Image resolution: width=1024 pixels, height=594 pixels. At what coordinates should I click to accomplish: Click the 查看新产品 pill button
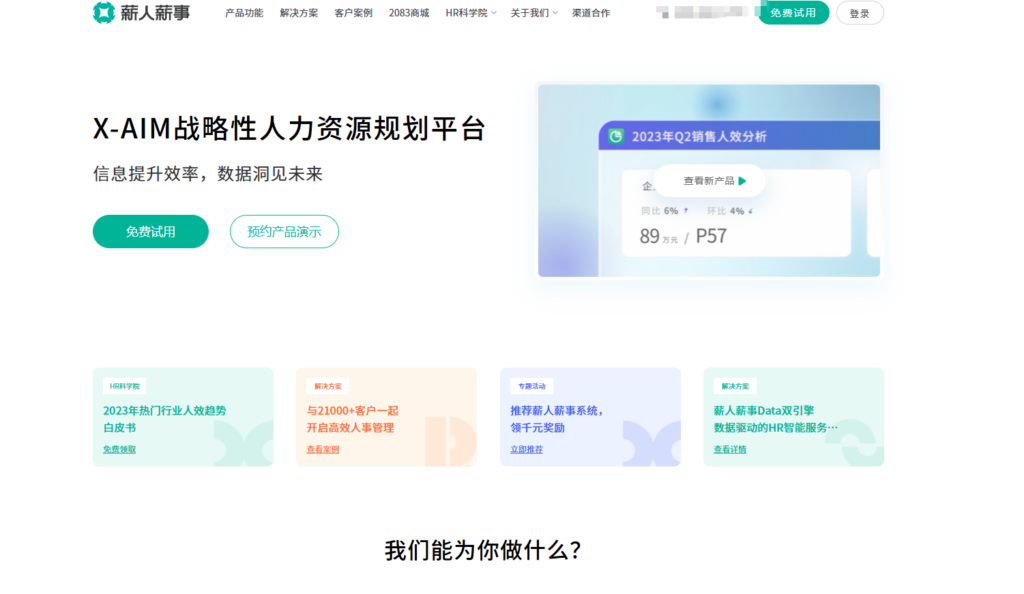pos(709,181)
